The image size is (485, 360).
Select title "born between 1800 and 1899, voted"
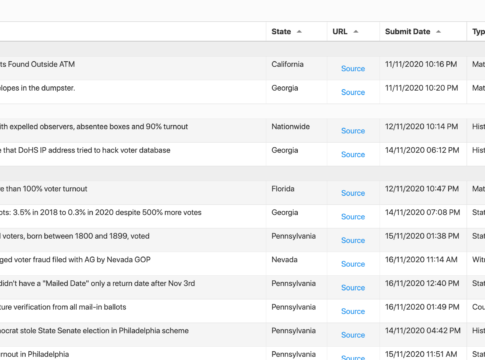[75, 236]
